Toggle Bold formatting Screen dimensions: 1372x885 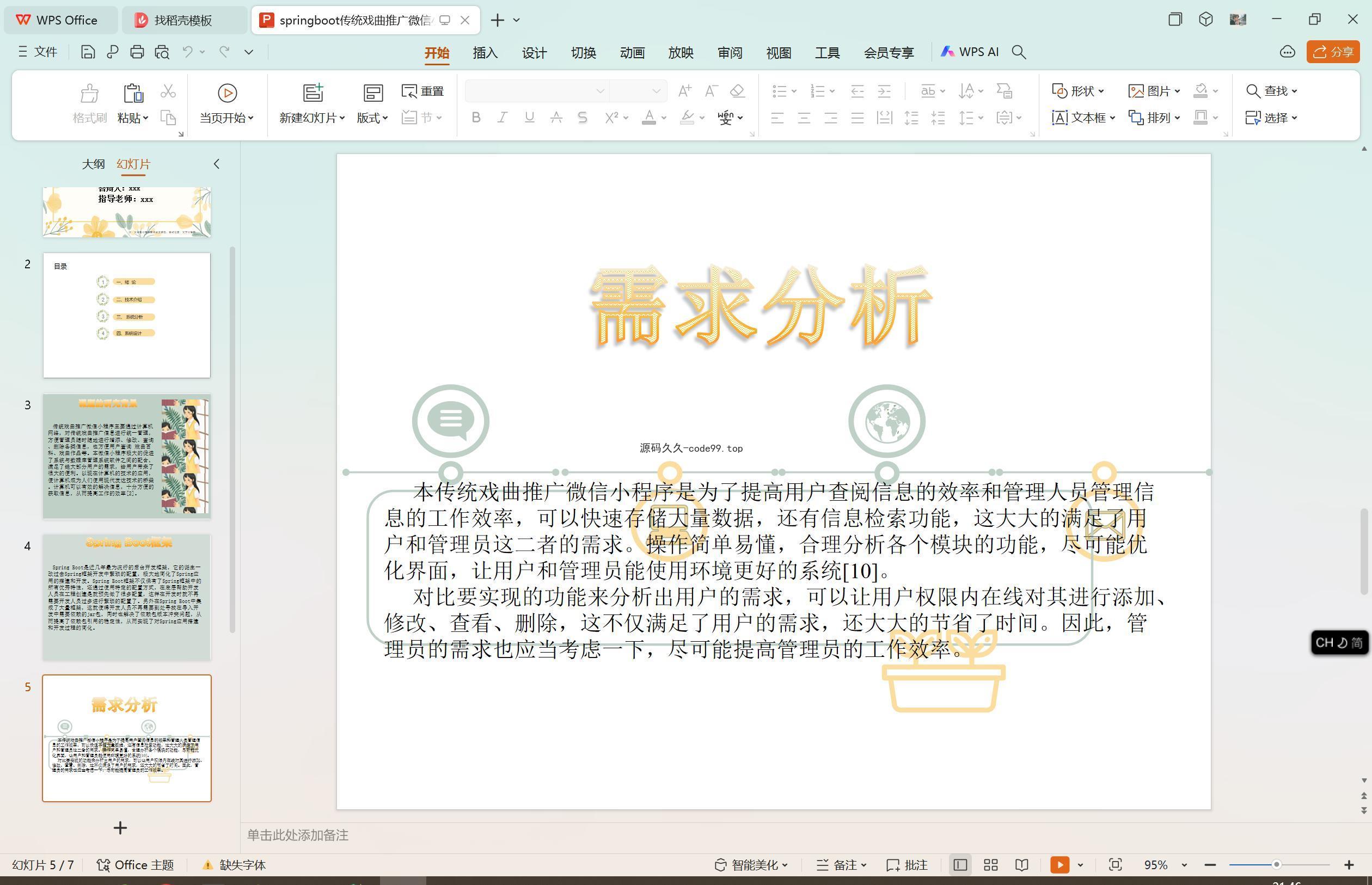[x=475, y=118]
